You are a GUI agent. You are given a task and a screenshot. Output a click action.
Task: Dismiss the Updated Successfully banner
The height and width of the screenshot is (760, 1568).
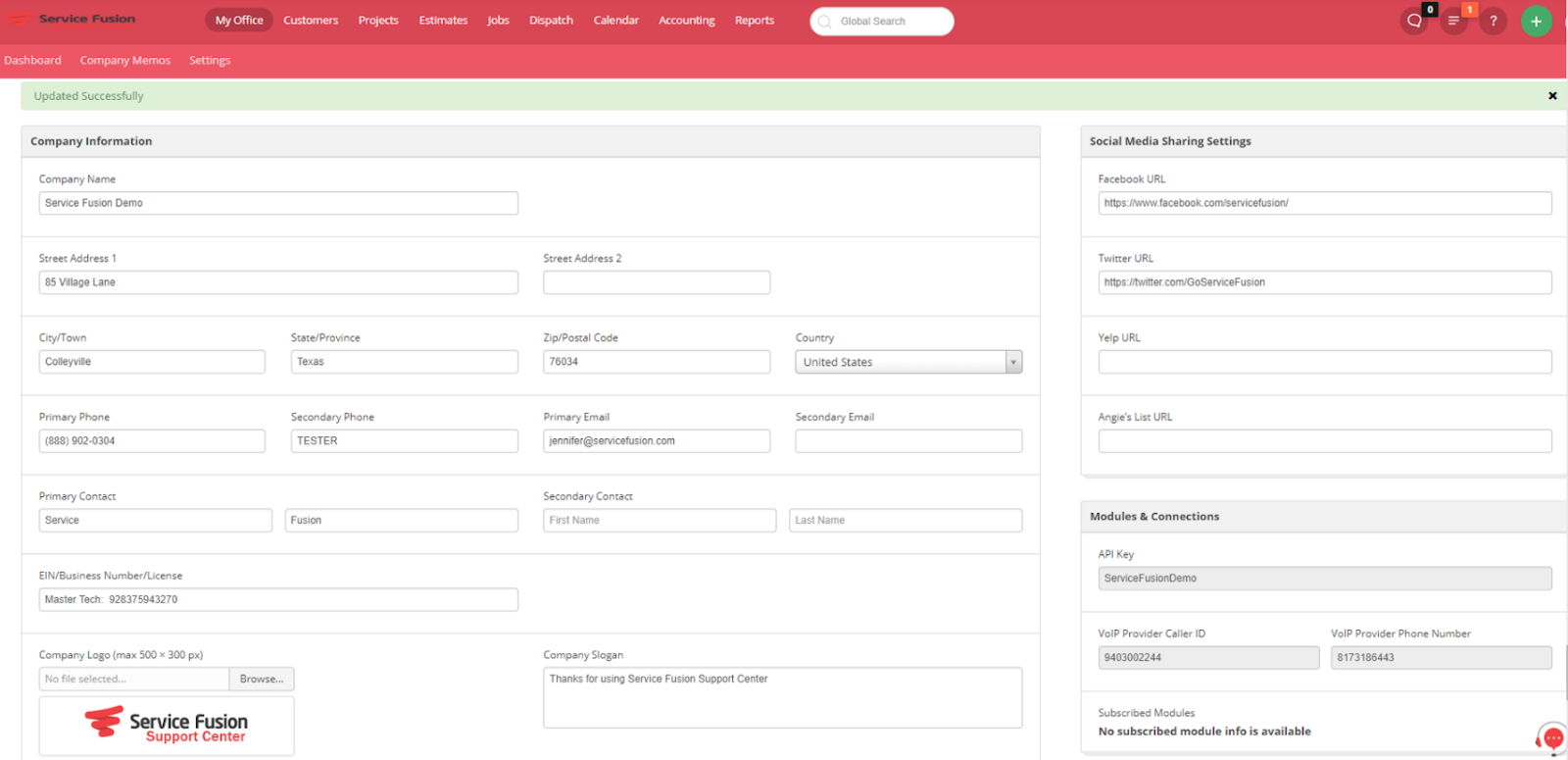1552,96
